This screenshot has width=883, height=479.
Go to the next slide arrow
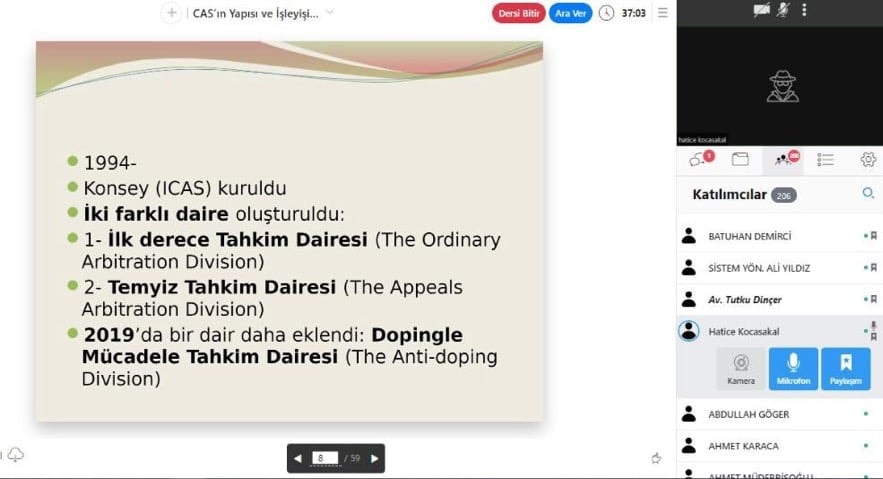[x=374, y=459]
